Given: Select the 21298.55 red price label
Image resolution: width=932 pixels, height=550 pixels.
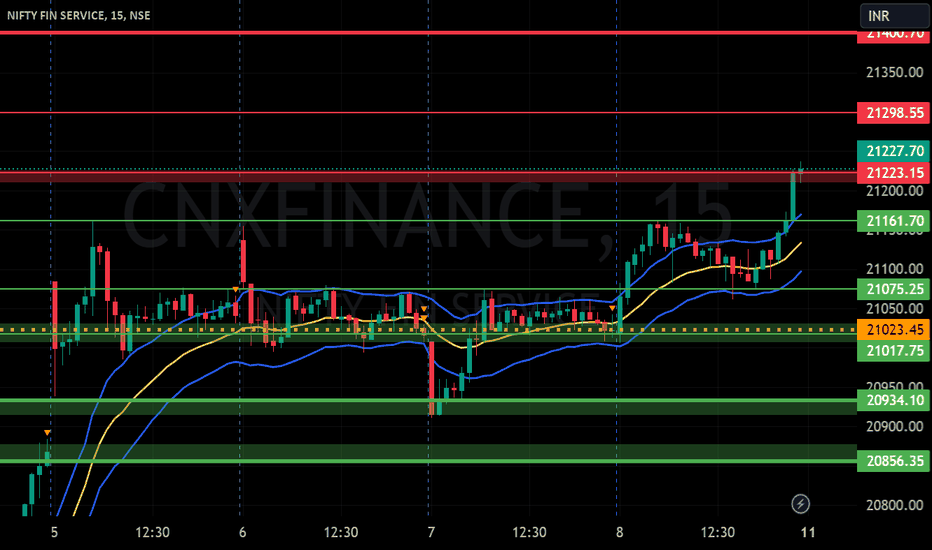Looking at the screenshot, I should (893, 113).
